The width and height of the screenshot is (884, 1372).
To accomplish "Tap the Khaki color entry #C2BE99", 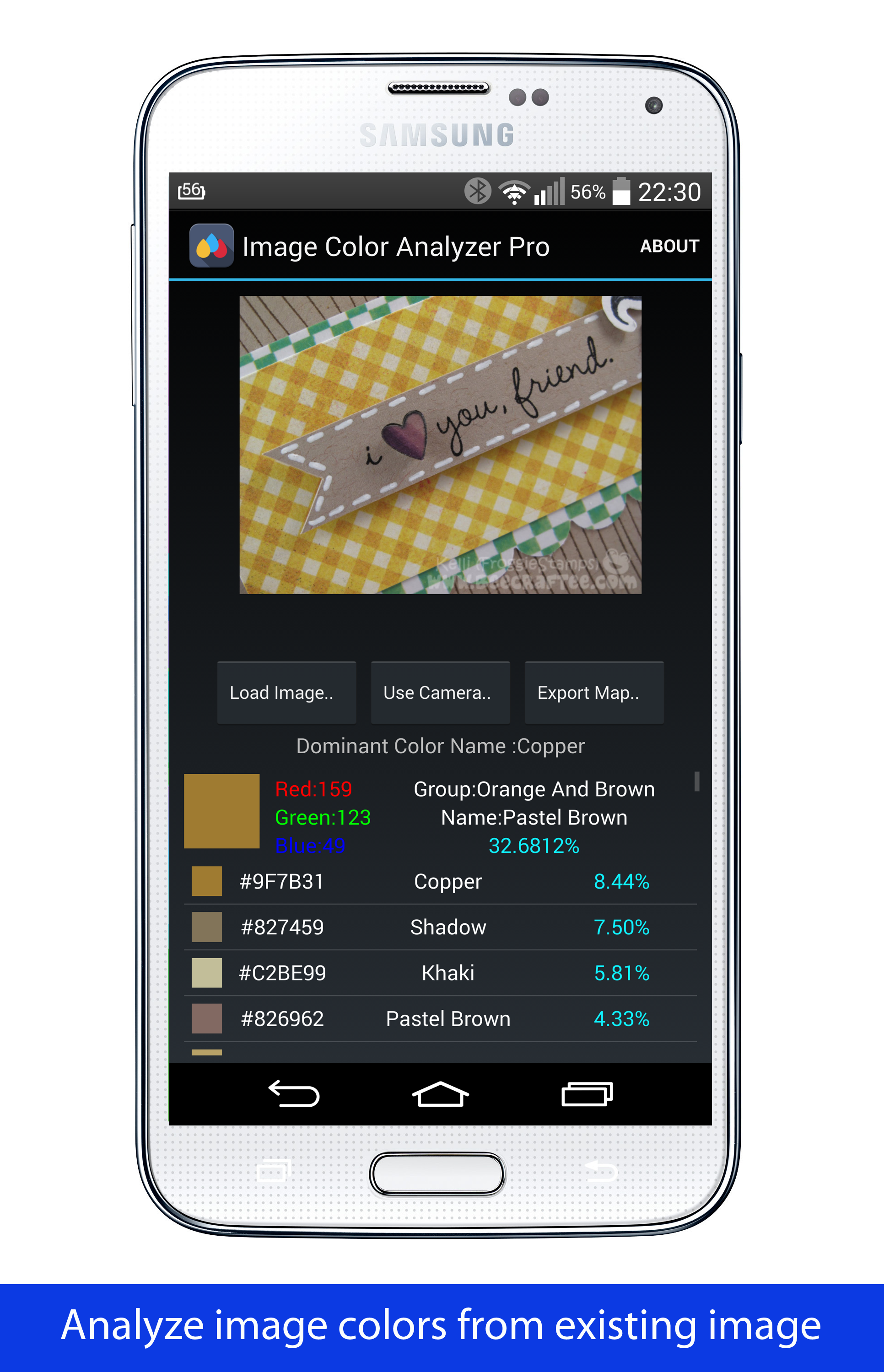I will tap(441, 972).
